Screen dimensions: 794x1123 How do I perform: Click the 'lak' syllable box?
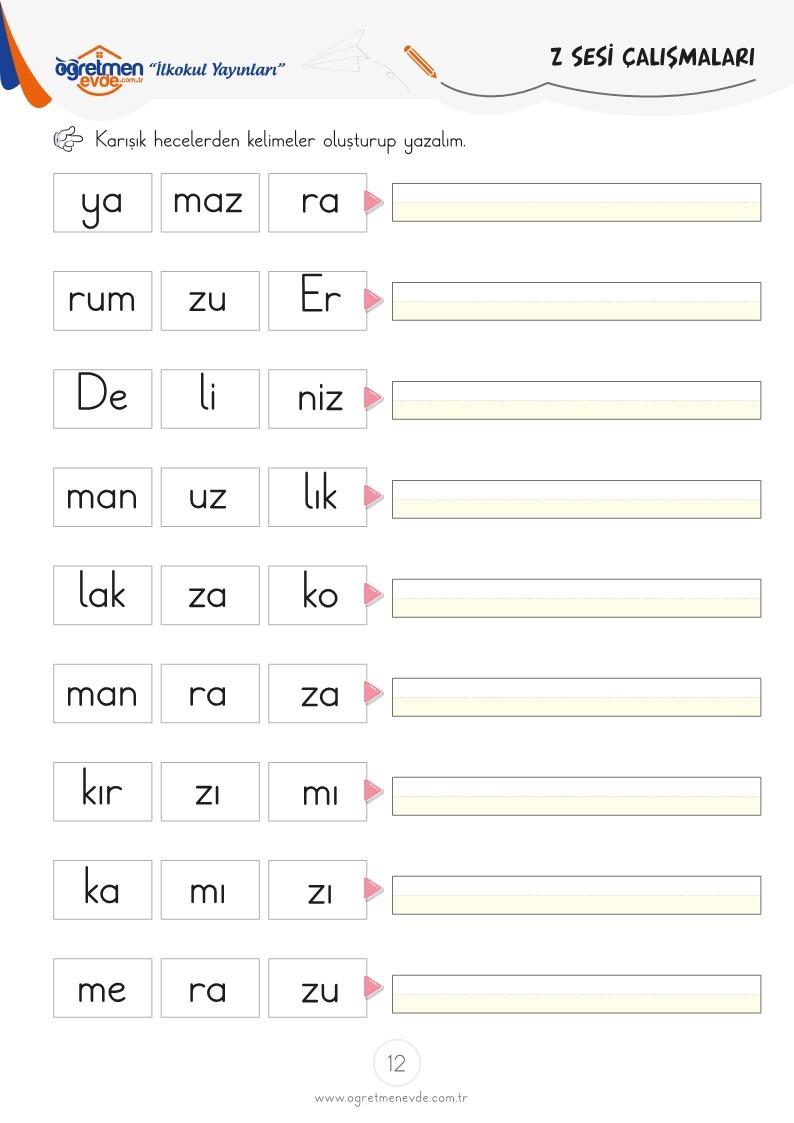102,595
